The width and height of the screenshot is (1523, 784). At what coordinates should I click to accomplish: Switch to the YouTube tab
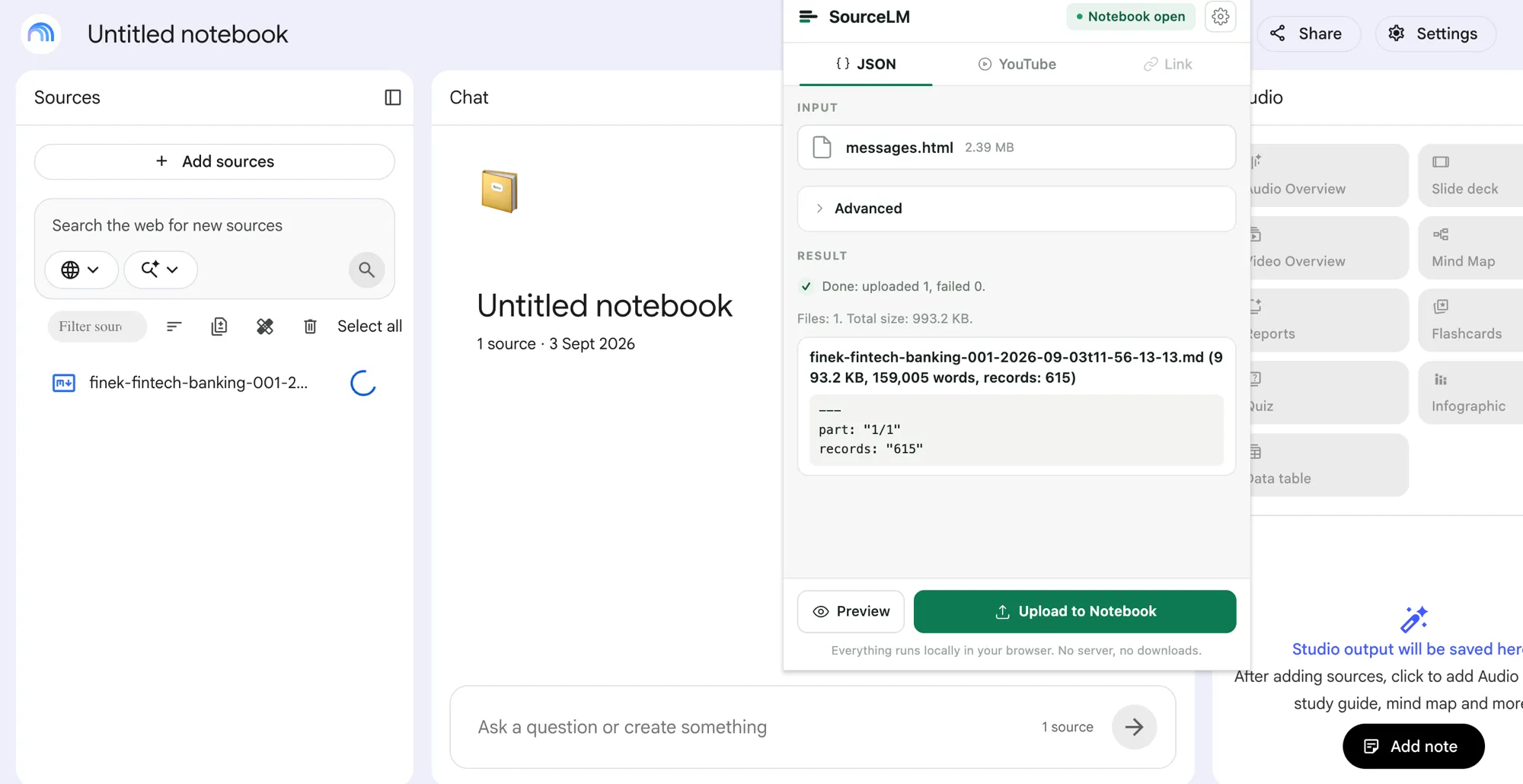pos(1017,64)
